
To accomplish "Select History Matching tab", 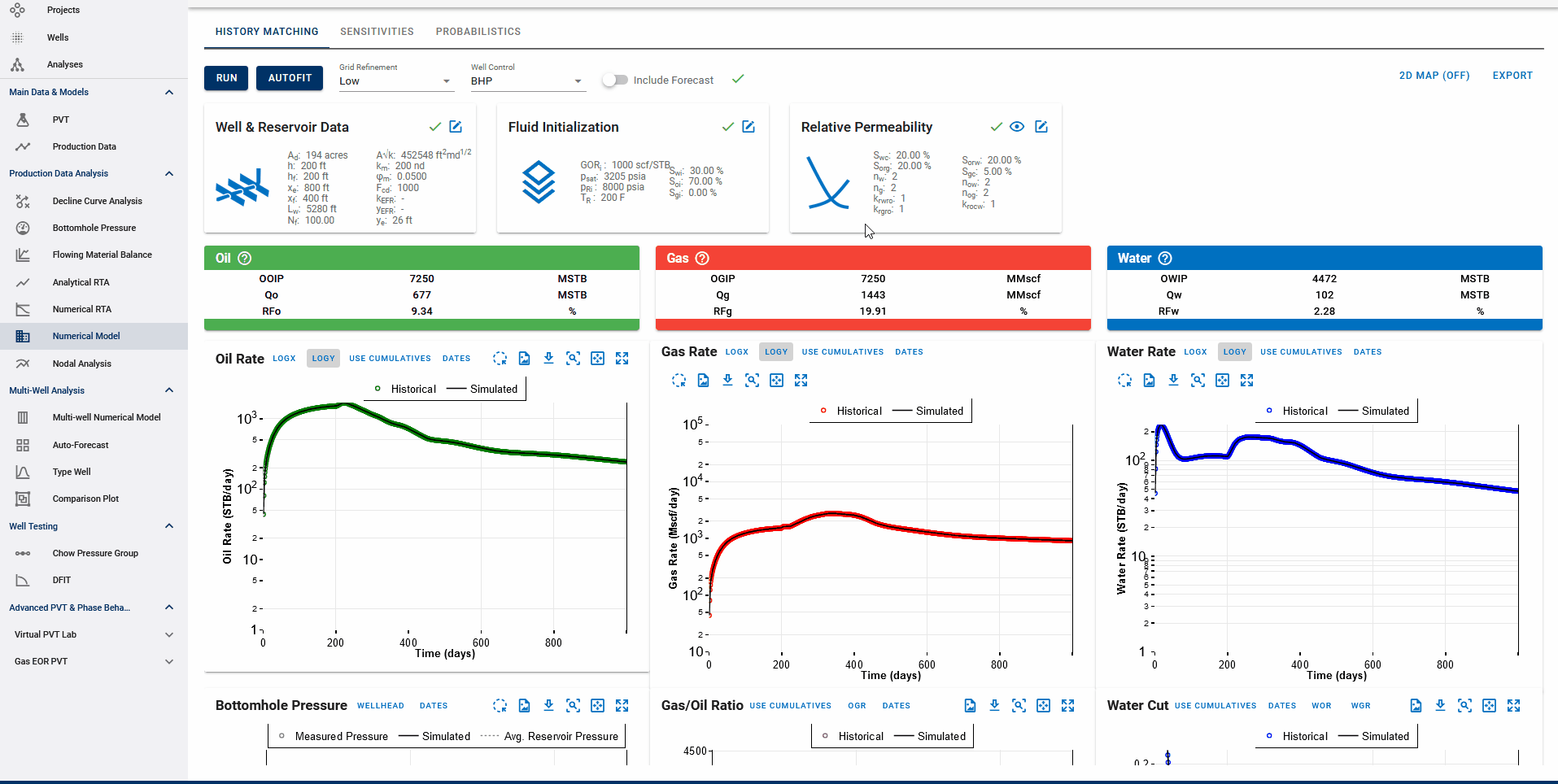I will [x=267, y=32].
